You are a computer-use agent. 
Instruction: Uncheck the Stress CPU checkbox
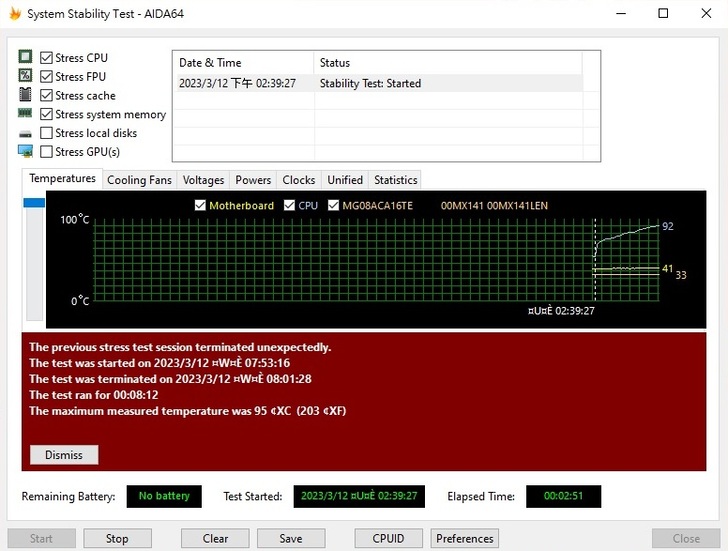[46, 58]
